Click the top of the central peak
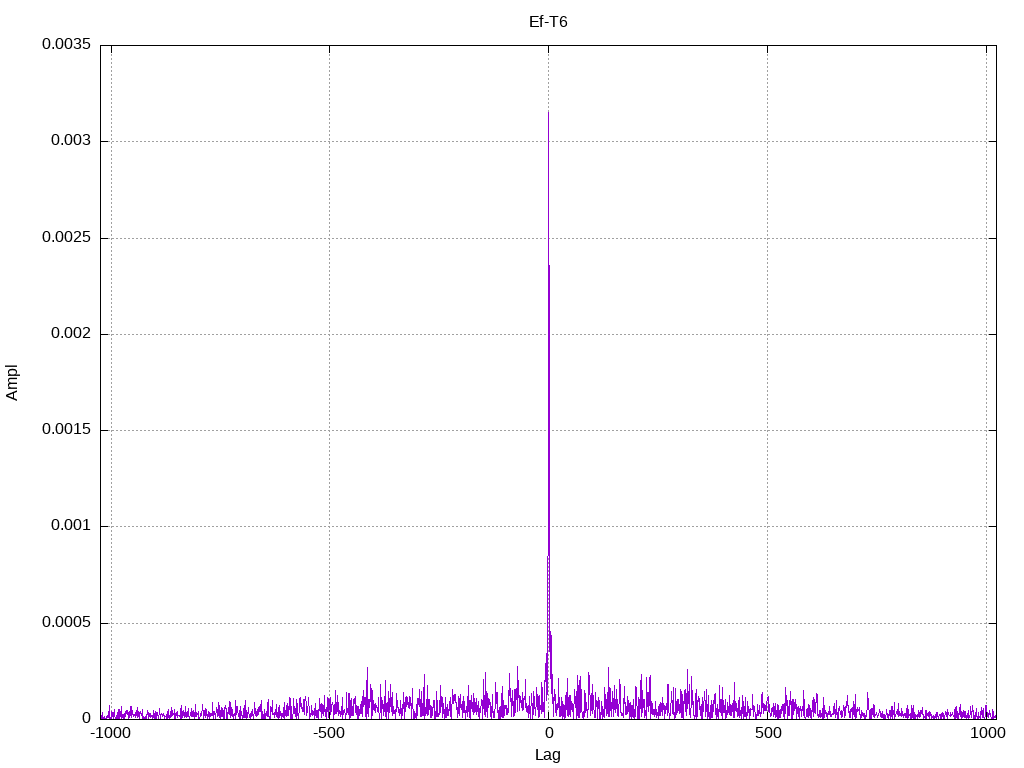1024x768 pixels. click(x=548, y=113)
